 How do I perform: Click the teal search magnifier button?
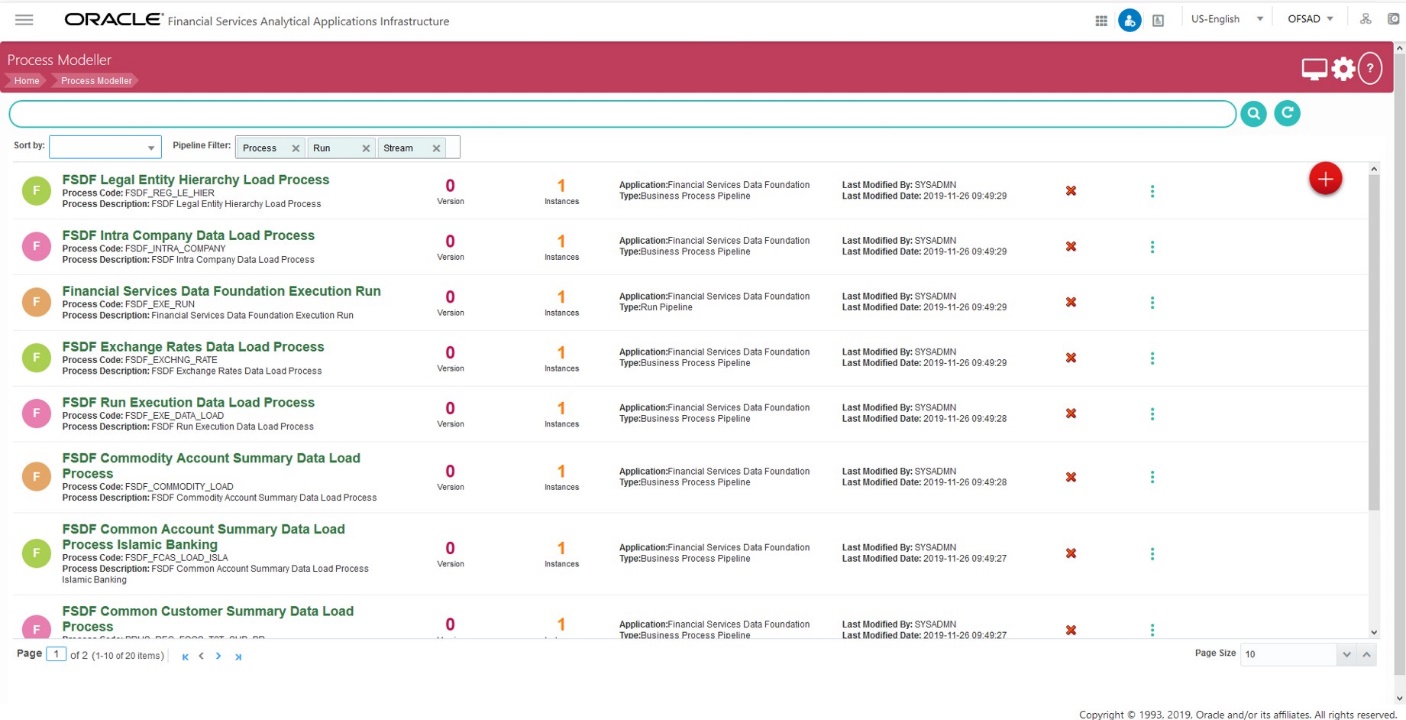(x=1253, y=114)
